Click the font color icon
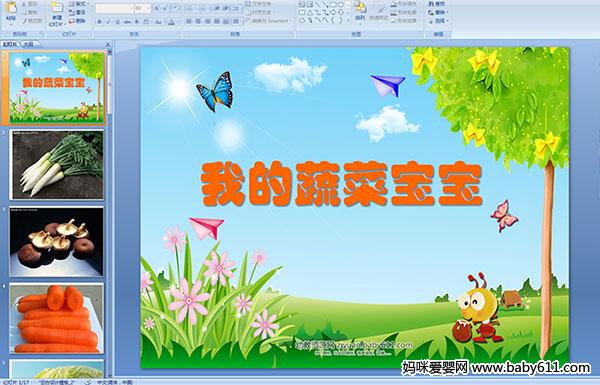Screen dimensions: 600x385 (x=171, y=22)
